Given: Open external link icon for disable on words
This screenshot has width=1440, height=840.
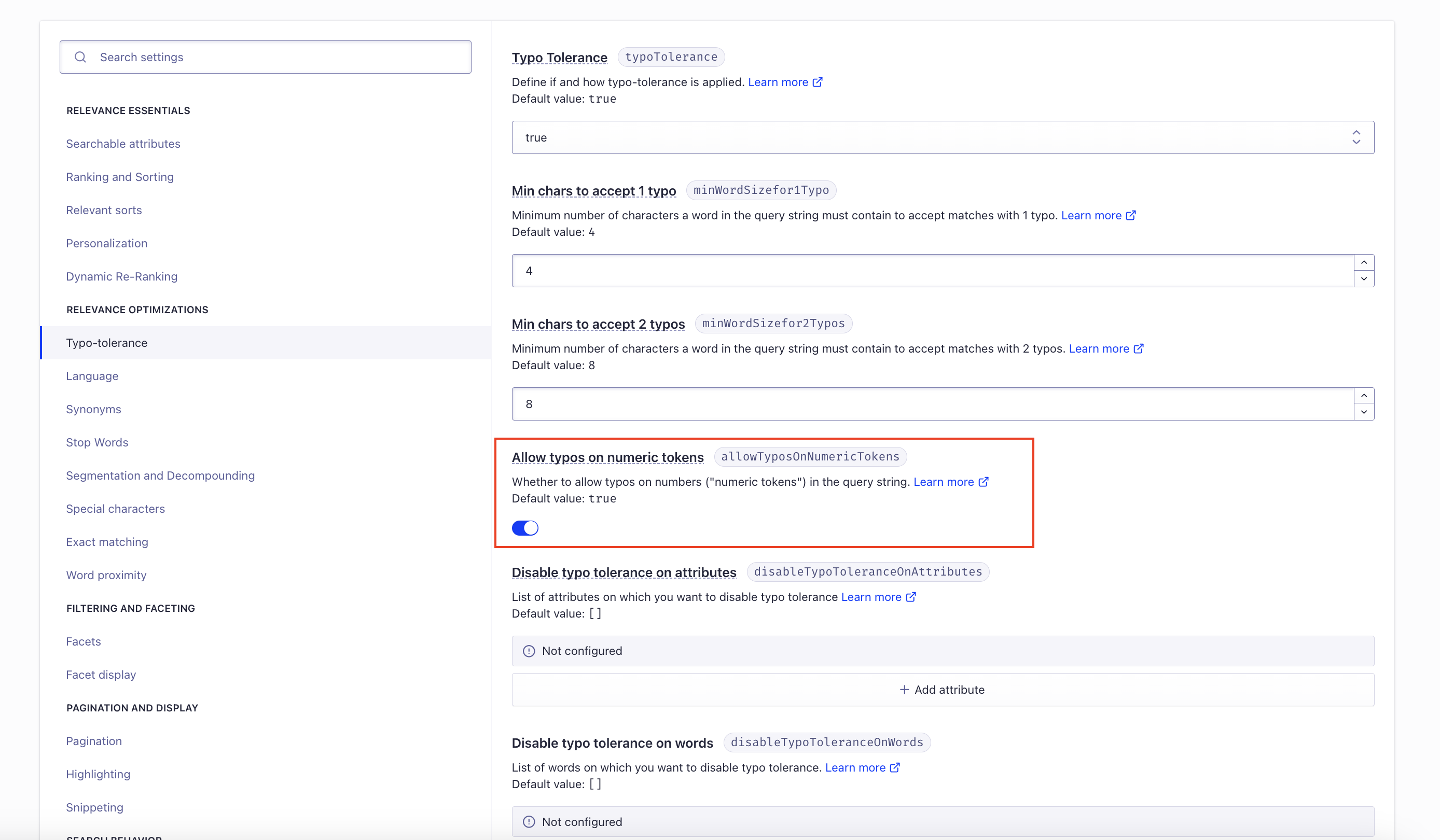Looking at the screenshot, I should (x=895, y=767).
